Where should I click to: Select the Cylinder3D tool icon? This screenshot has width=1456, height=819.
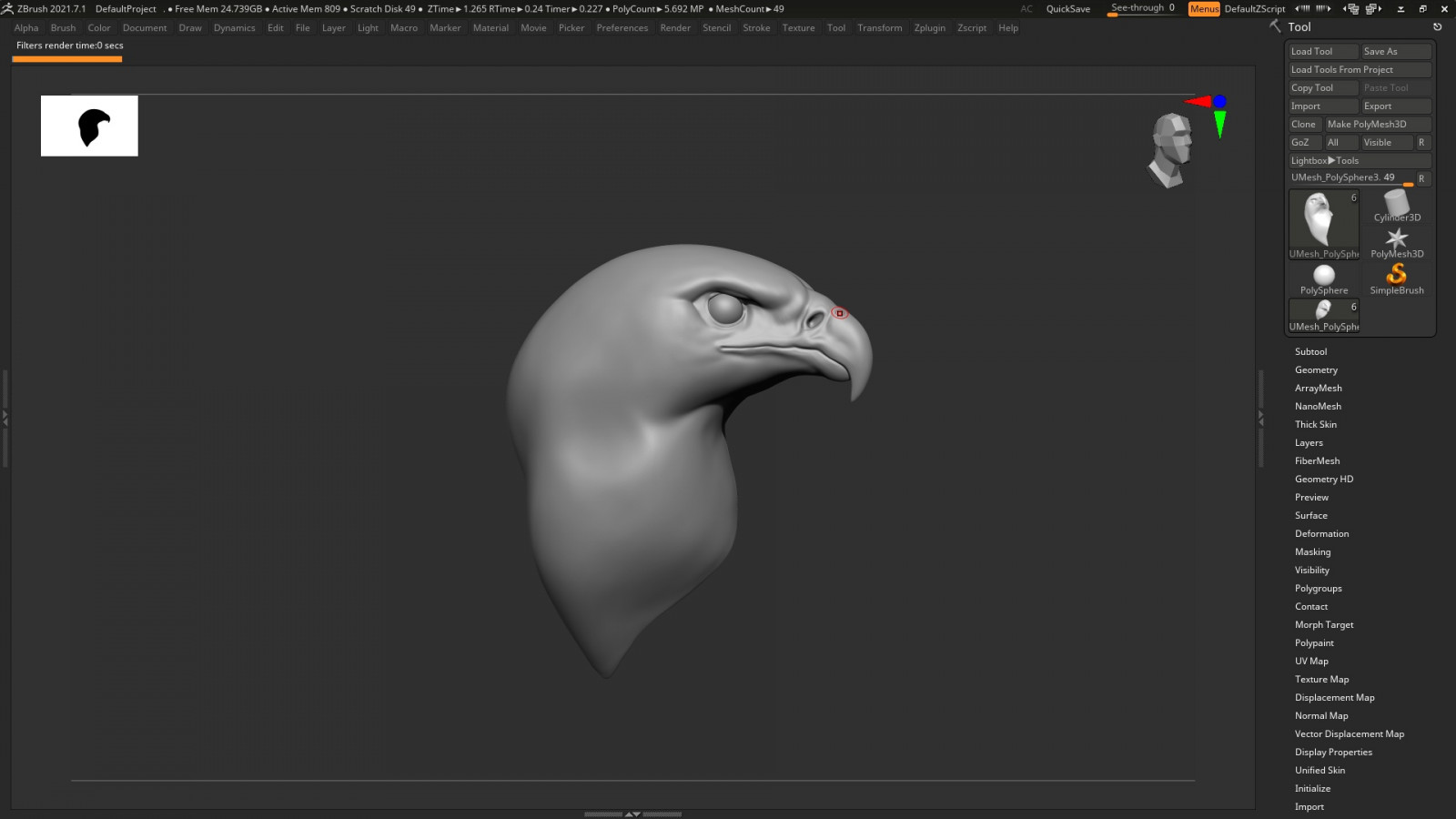pos(1397,206)
